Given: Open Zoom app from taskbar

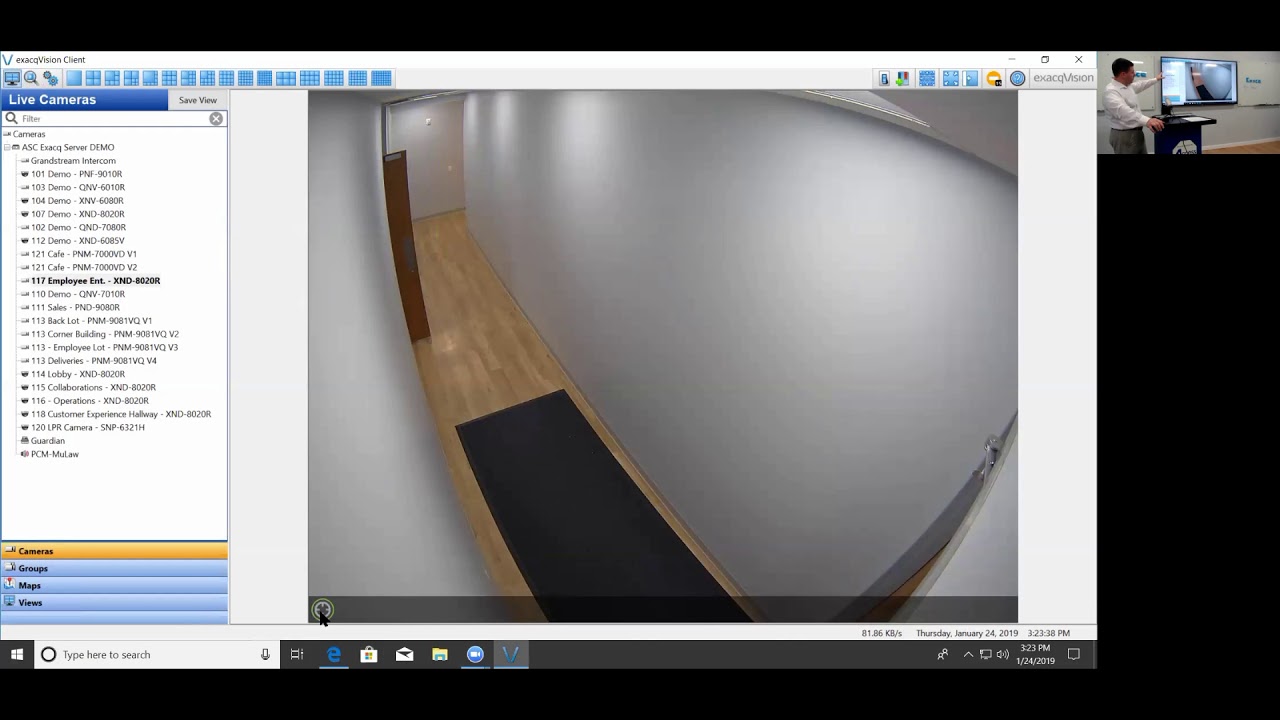Looking at the screenshot, I should coord(475,654).
